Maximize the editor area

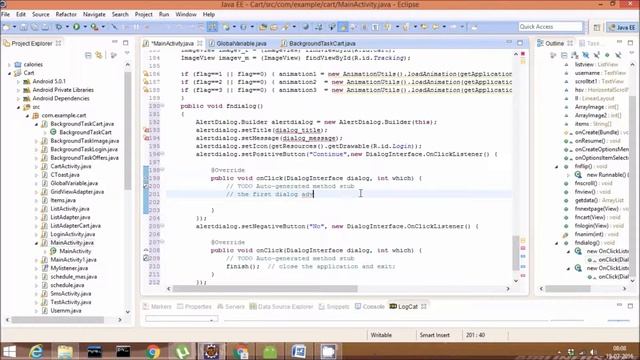coord(520,42)
